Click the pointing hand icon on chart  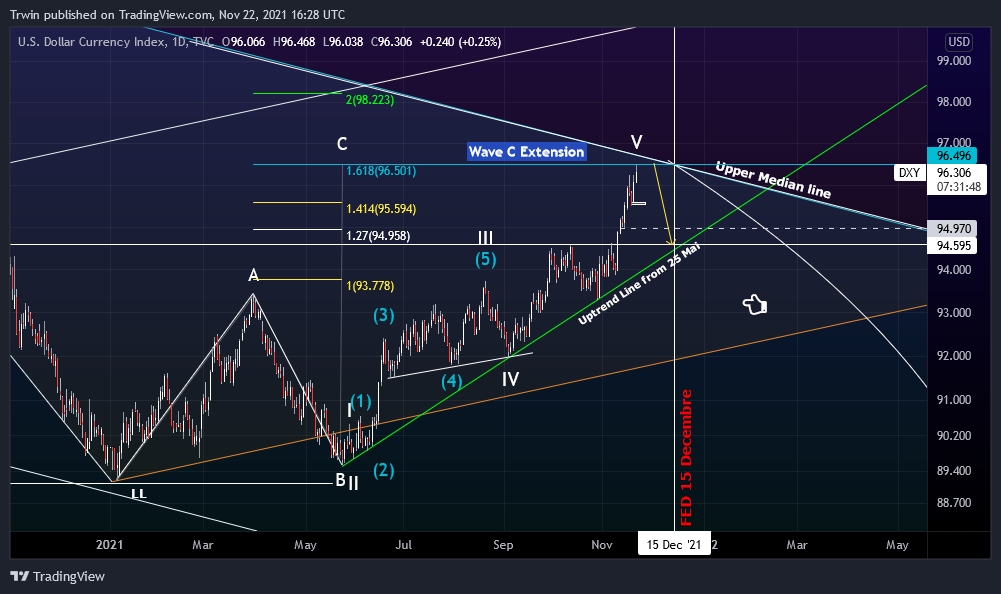(755, 305)
